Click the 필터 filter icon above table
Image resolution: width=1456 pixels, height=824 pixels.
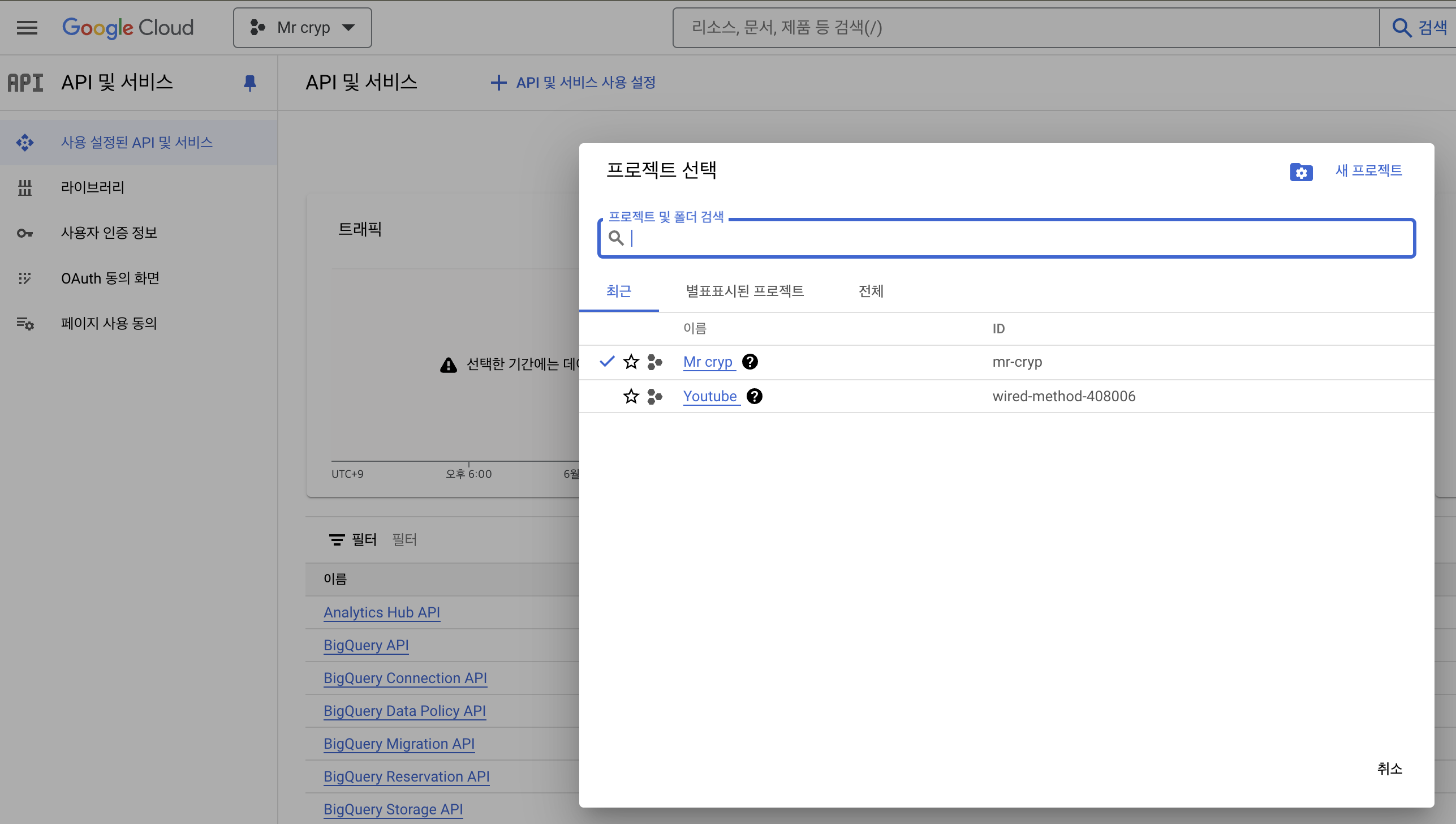pyautogui.click(x=337, y=540)
